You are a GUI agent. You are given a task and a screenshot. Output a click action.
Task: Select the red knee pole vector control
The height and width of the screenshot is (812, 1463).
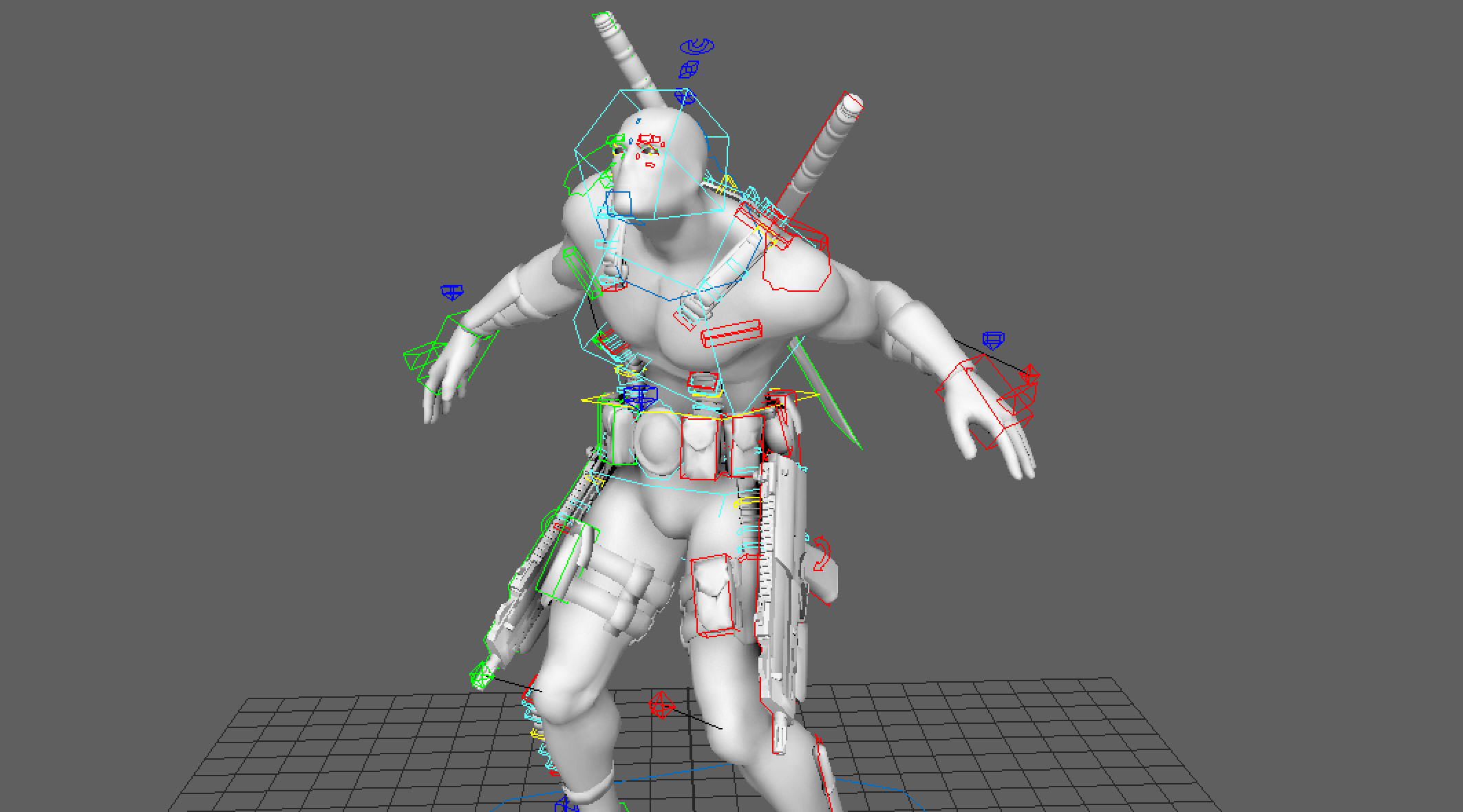coord(661,706)
